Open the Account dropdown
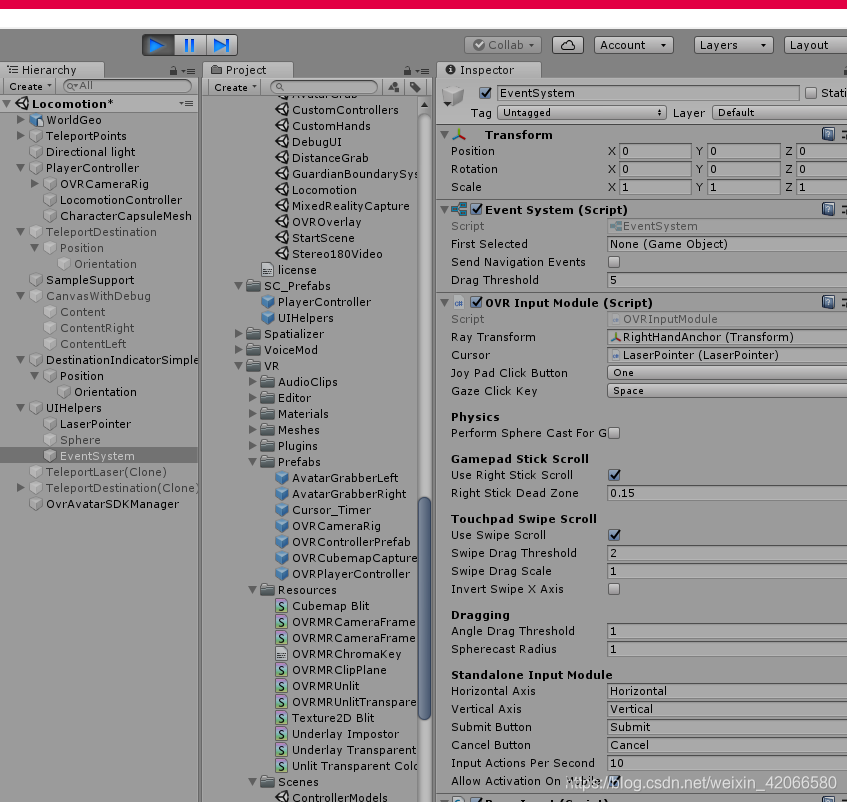 (x=633, y=45)
